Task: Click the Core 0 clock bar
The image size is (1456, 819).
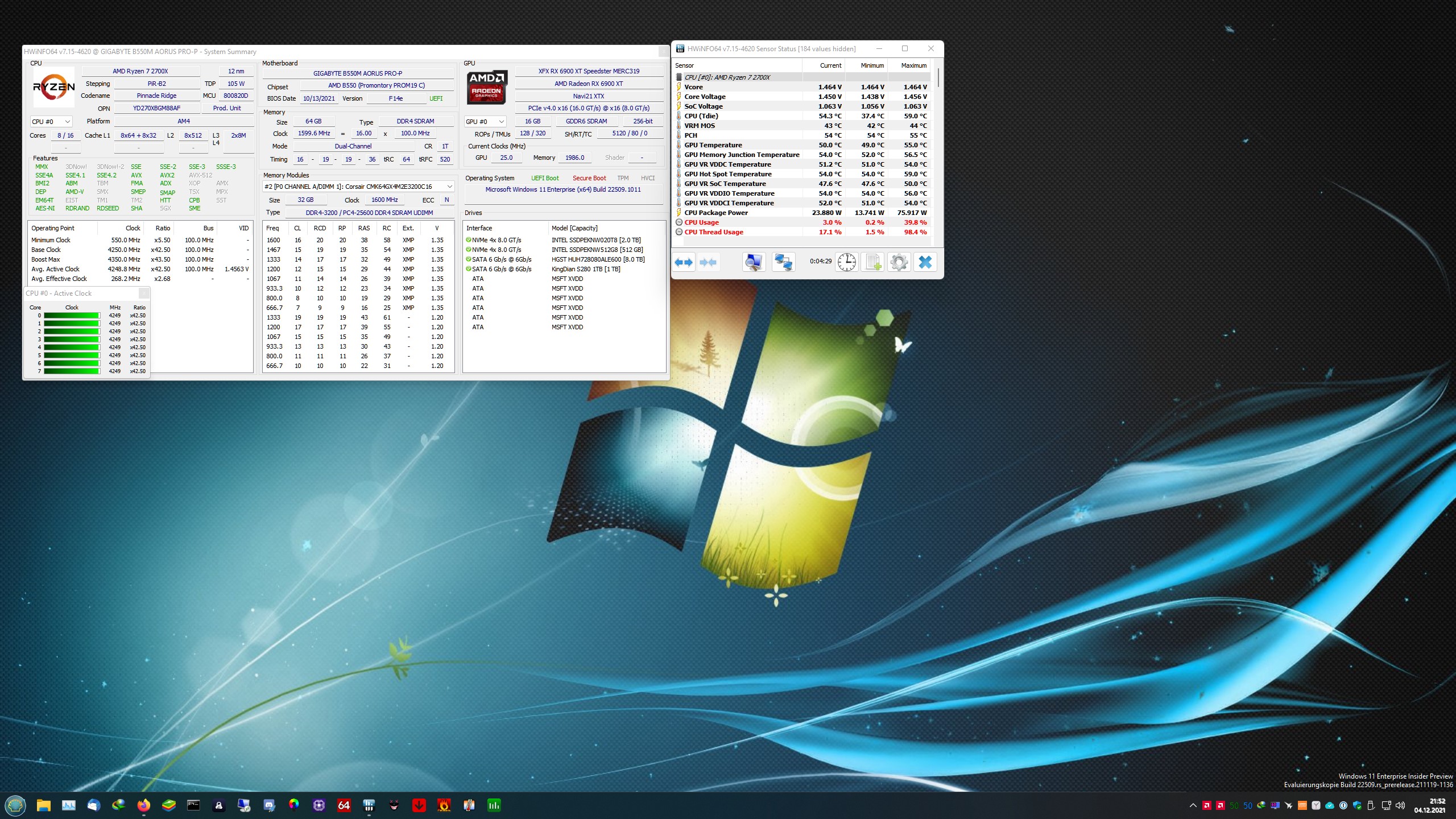Action: tap(72, 315)
